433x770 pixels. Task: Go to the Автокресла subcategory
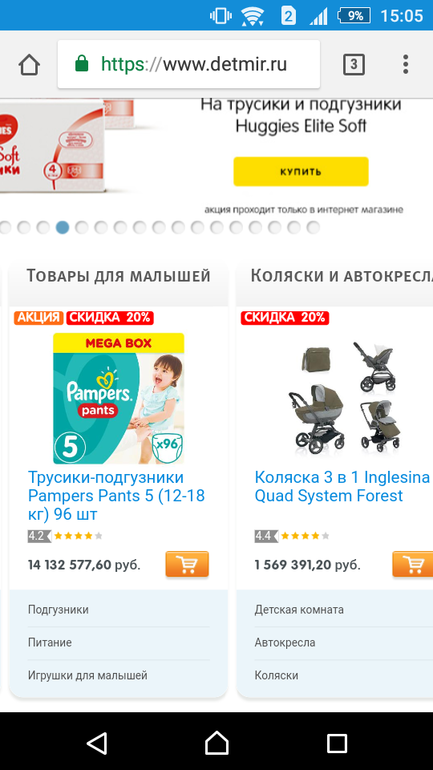point(285,643)
